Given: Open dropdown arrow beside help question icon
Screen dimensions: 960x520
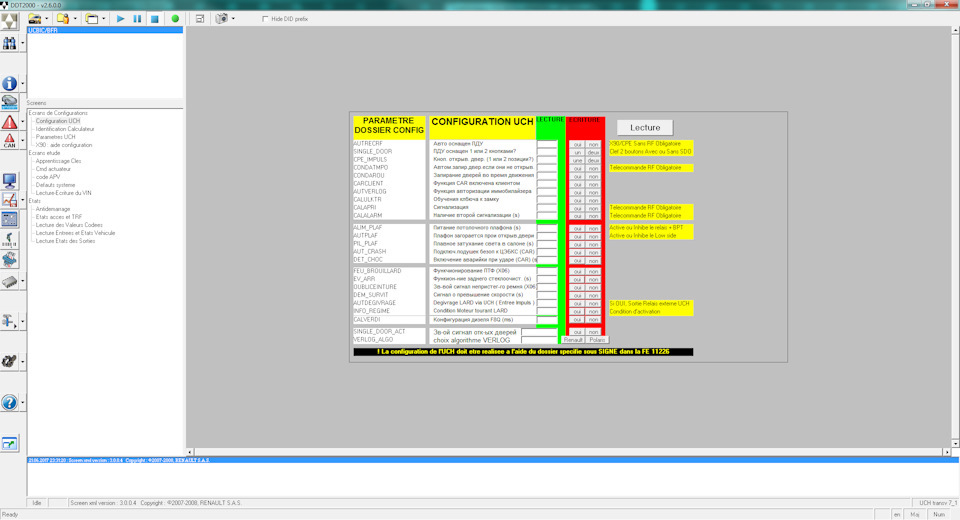Looking at the screenshot, I should tap(23, 402).
